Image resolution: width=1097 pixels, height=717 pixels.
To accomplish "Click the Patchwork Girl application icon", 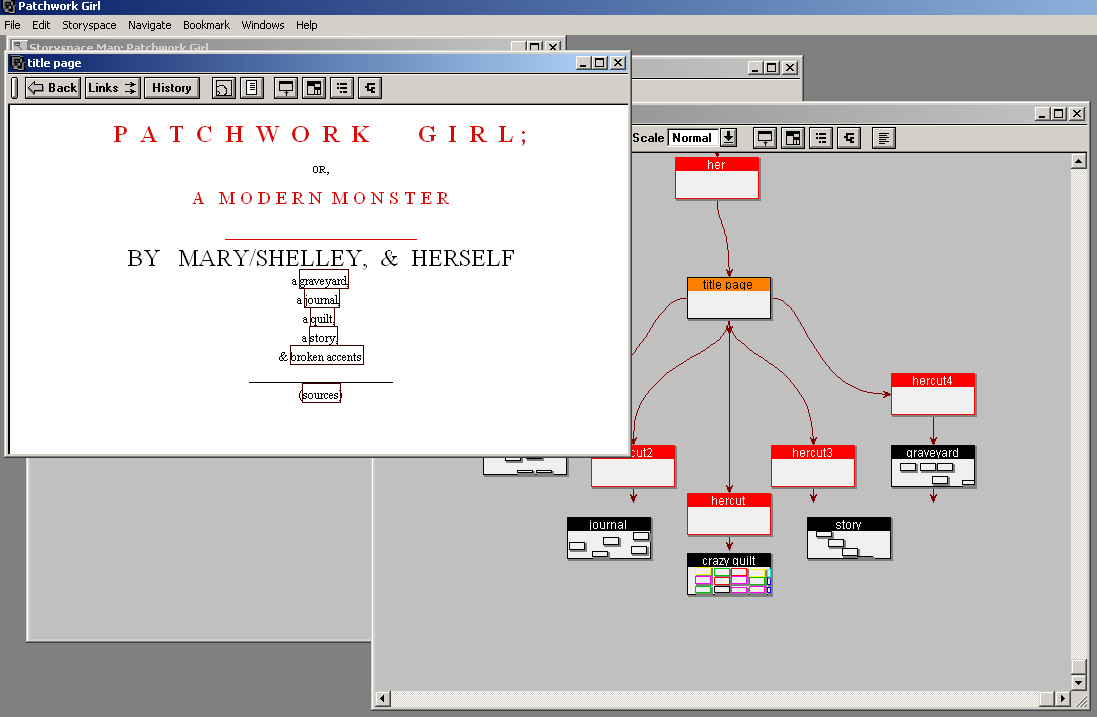I will (9, 6).
